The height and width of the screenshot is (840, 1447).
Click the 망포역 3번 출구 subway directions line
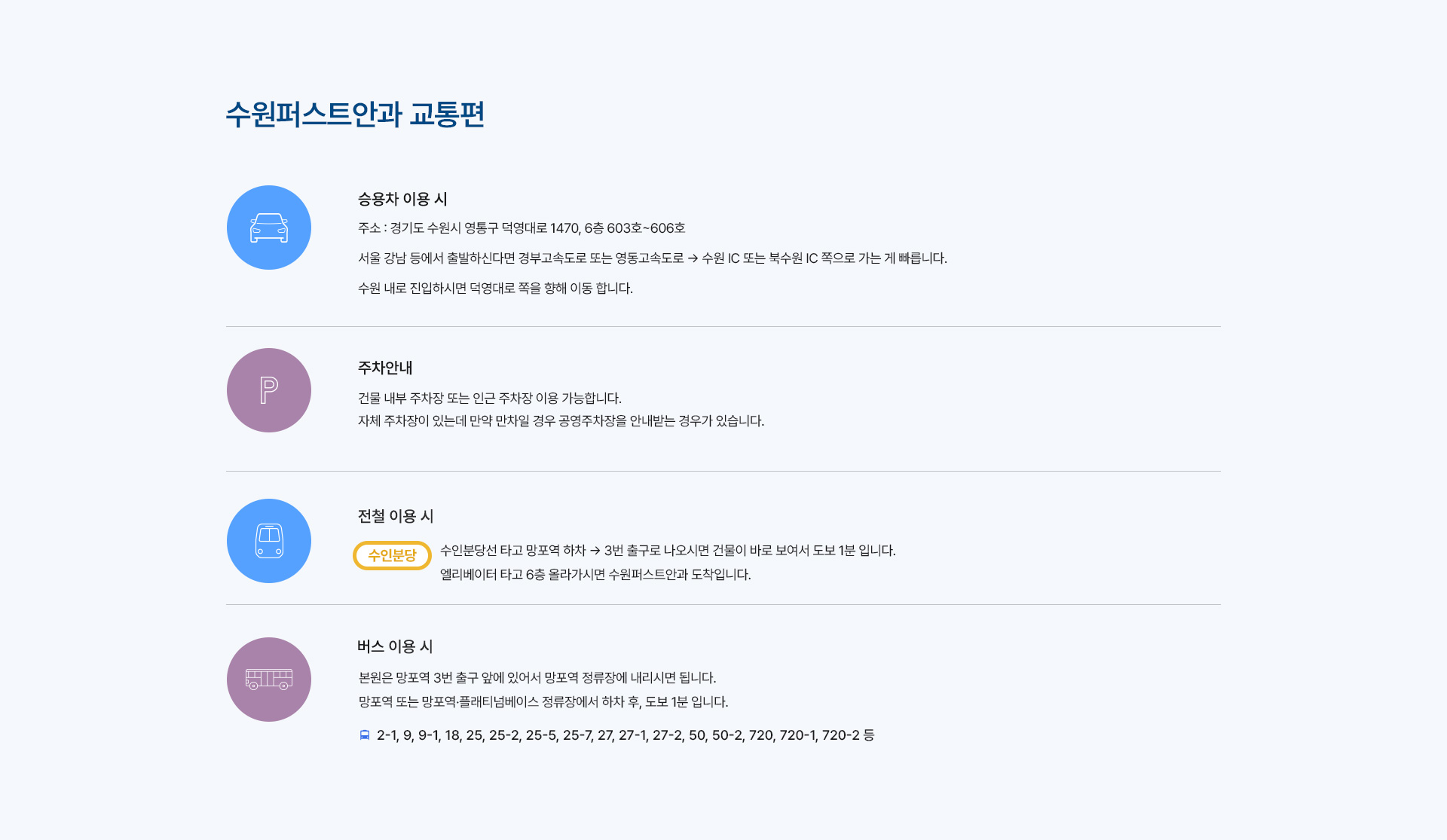tap(668, 551)
